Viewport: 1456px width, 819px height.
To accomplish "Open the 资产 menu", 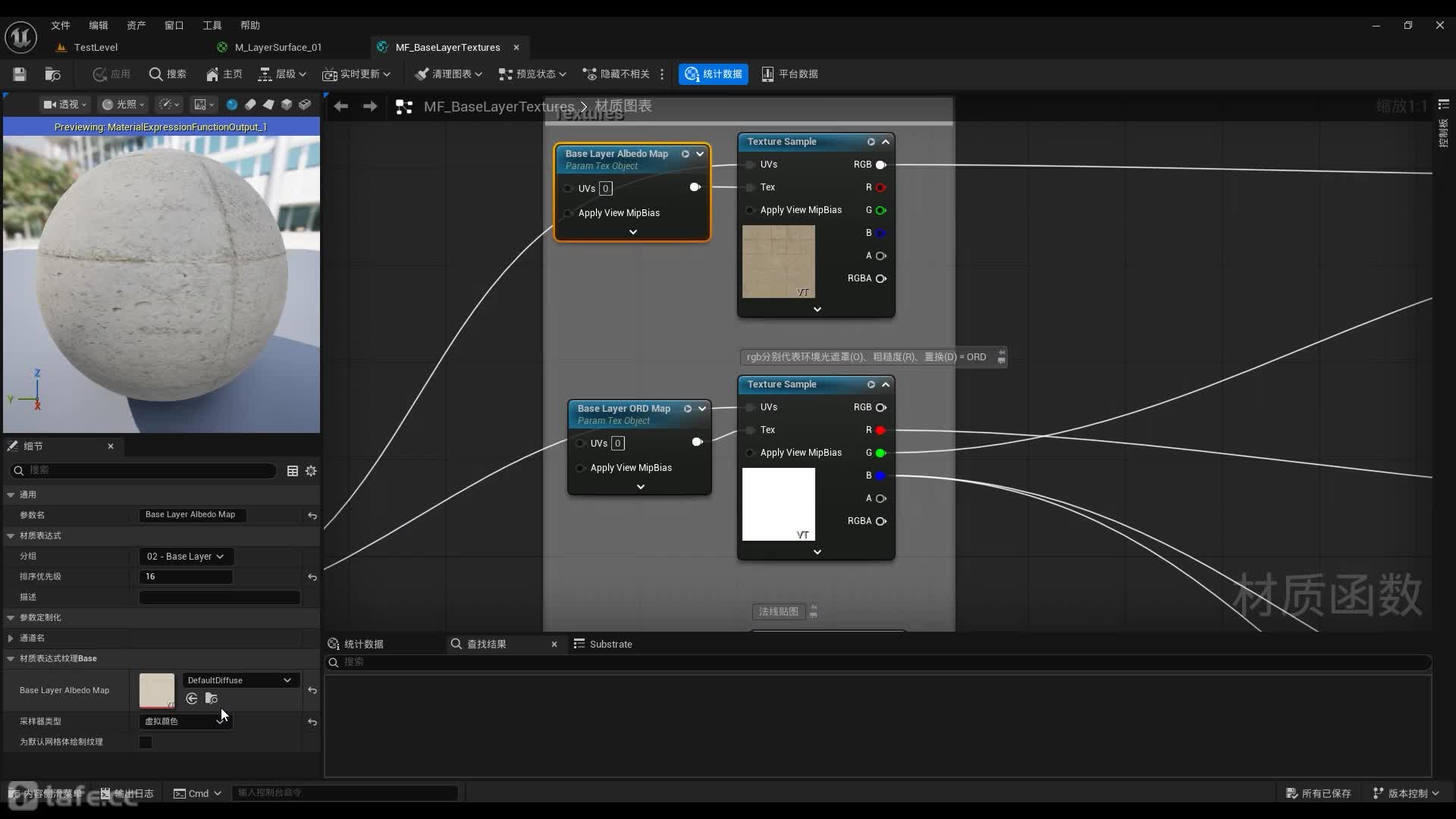I will (136, 25).
